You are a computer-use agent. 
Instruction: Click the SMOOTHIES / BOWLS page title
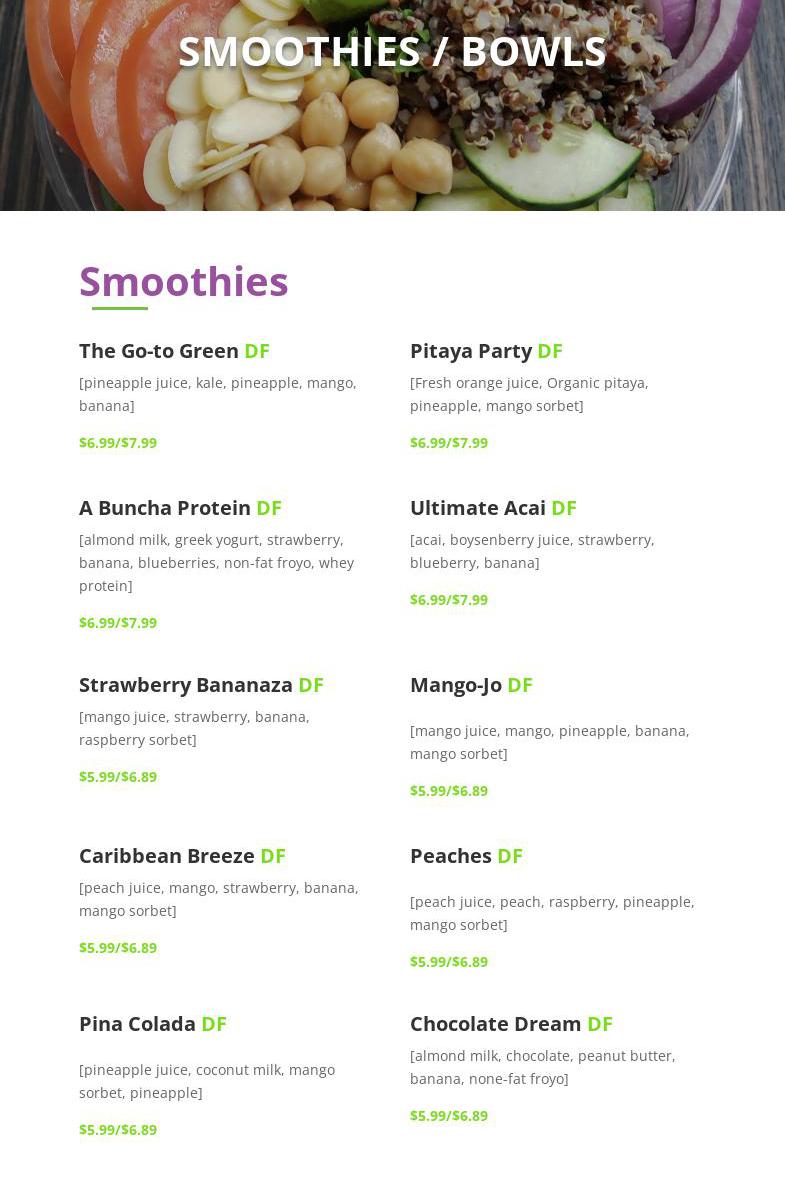[392, 52]
